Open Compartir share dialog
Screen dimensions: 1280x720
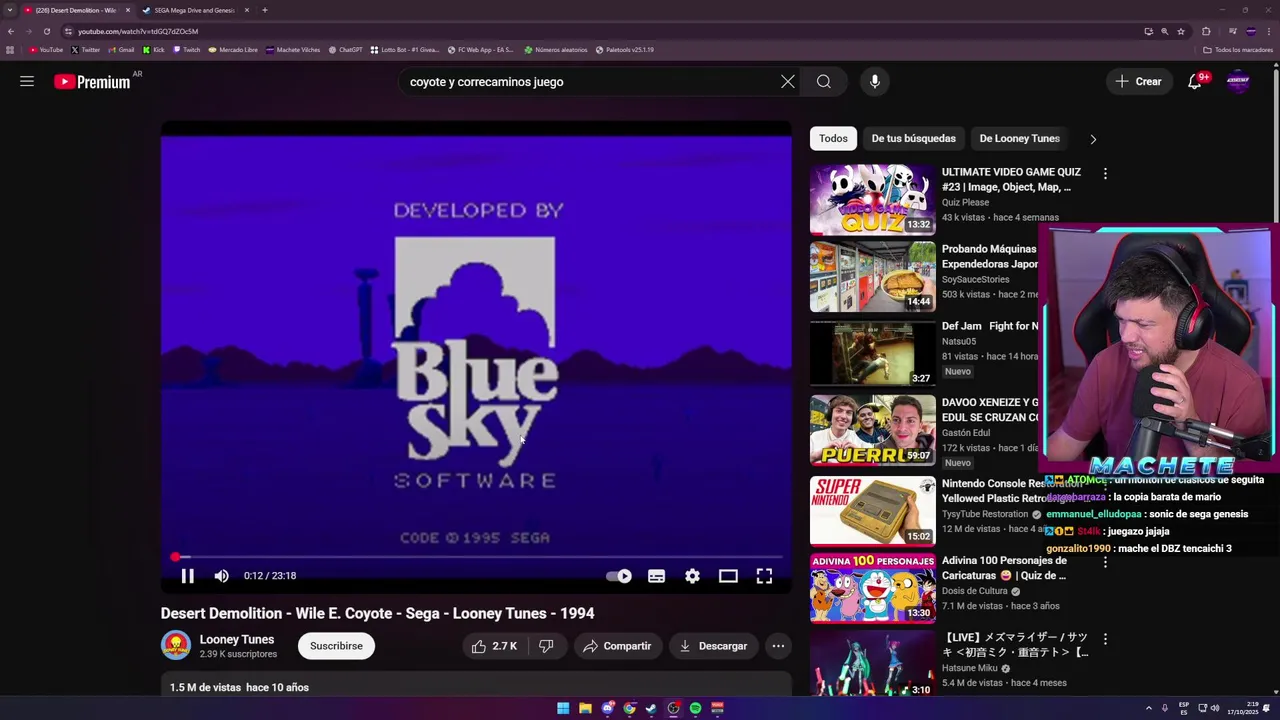click(617, 646)
